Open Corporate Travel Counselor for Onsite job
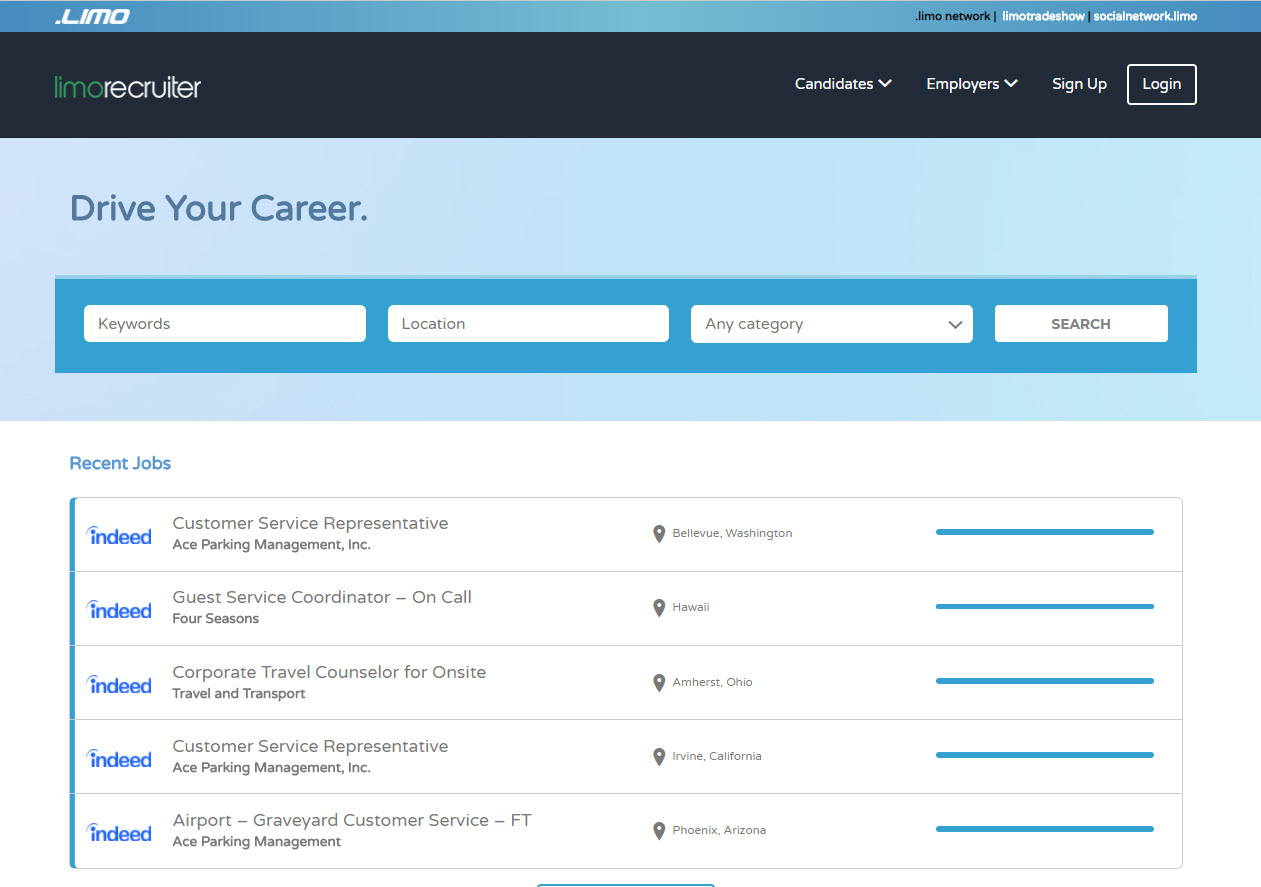1261x887 pixels. 329,672
